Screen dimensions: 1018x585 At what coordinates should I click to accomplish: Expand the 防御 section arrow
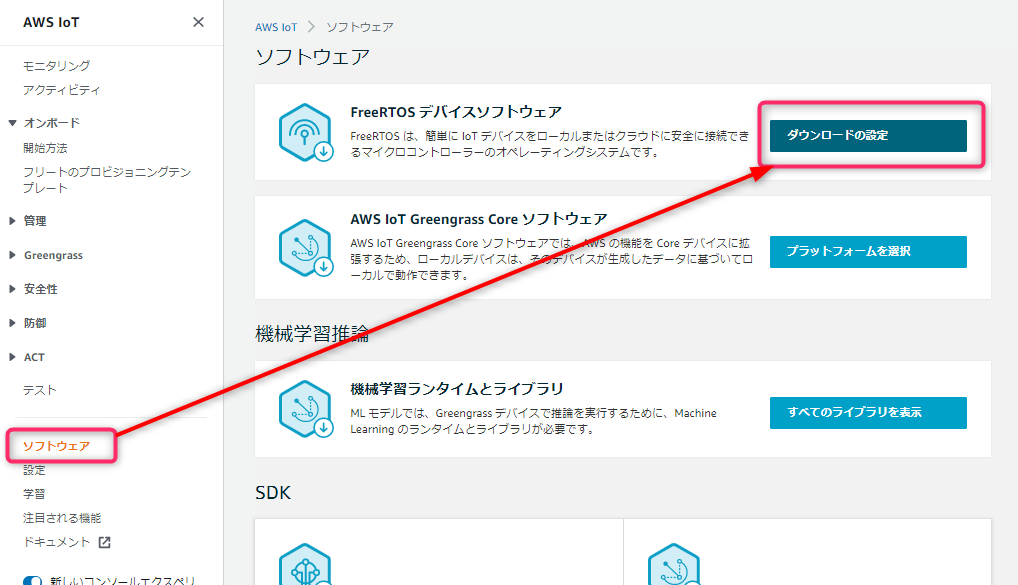tap(12, 323)
